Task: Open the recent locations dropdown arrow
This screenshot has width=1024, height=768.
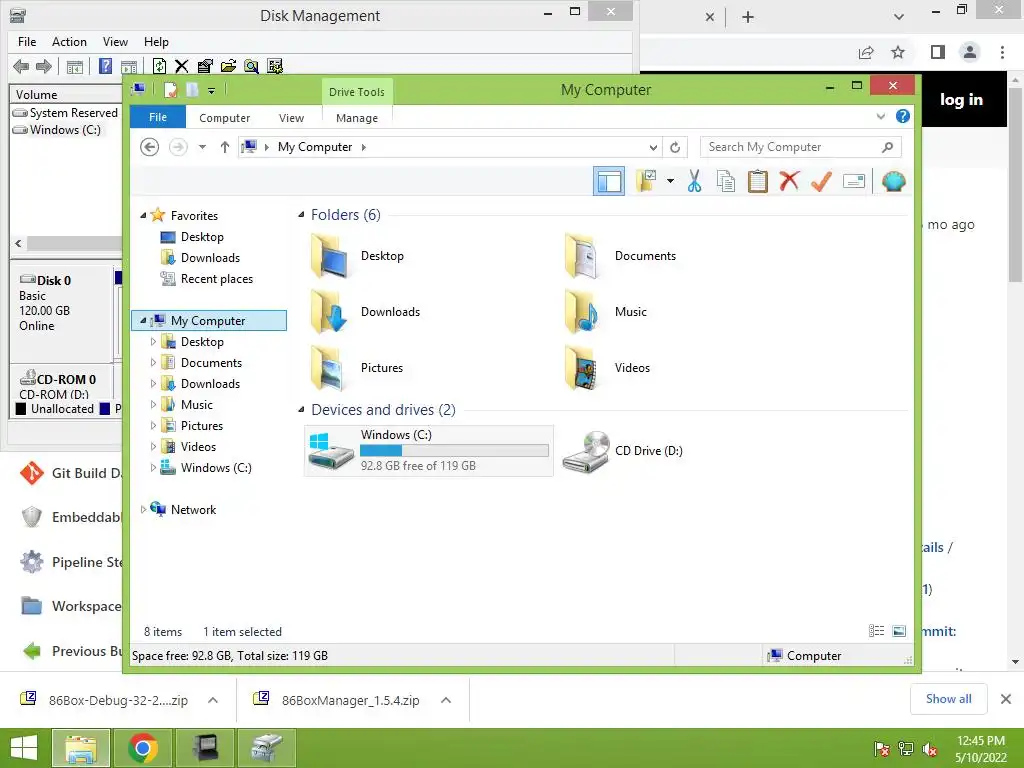Action: (202, 147)
